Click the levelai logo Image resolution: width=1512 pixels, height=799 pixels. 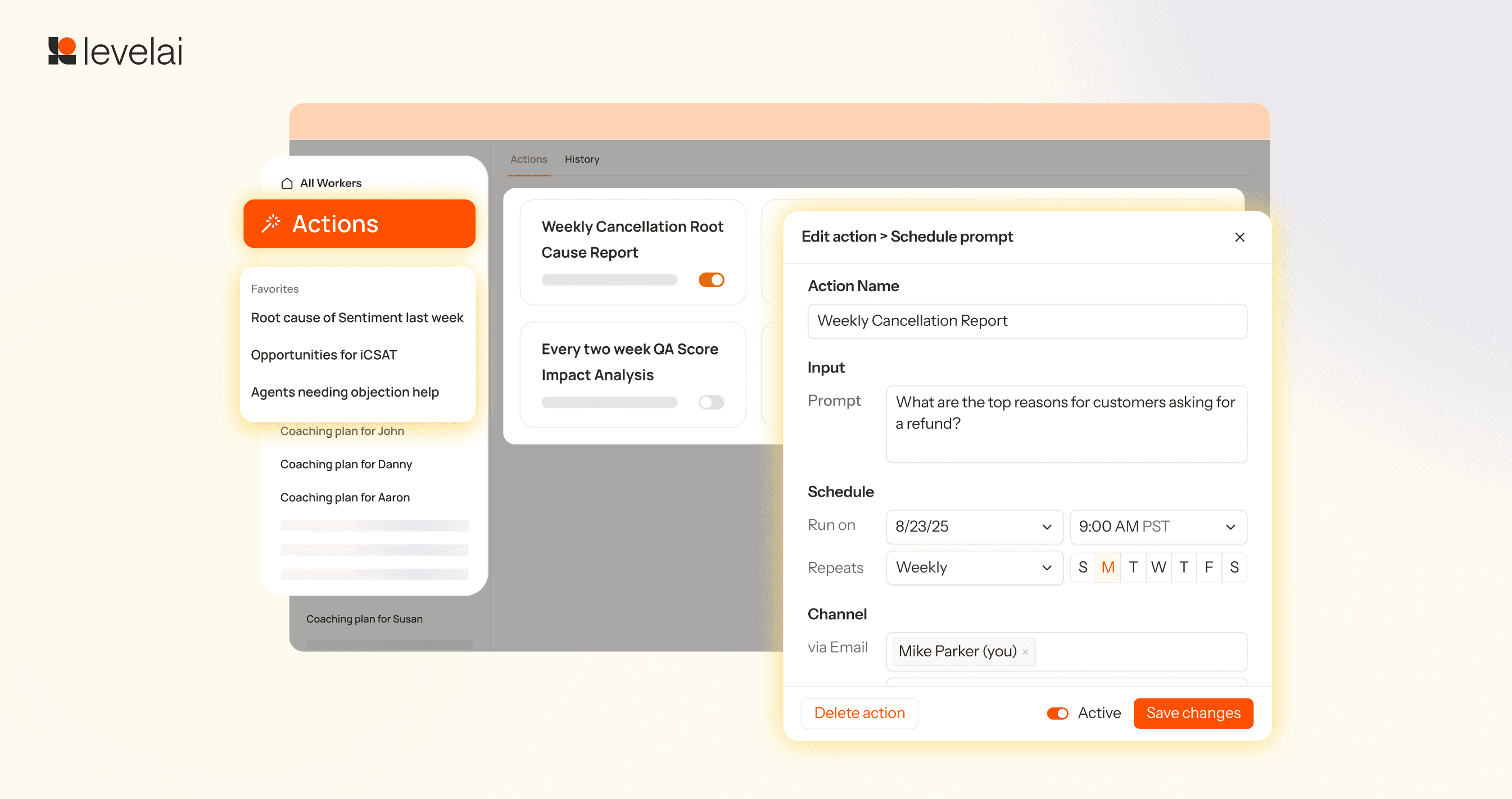[115, 51]
